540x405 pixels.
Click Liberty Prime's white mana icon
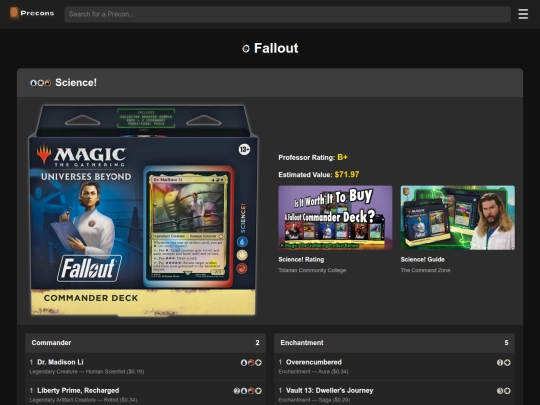click(258, 391)
